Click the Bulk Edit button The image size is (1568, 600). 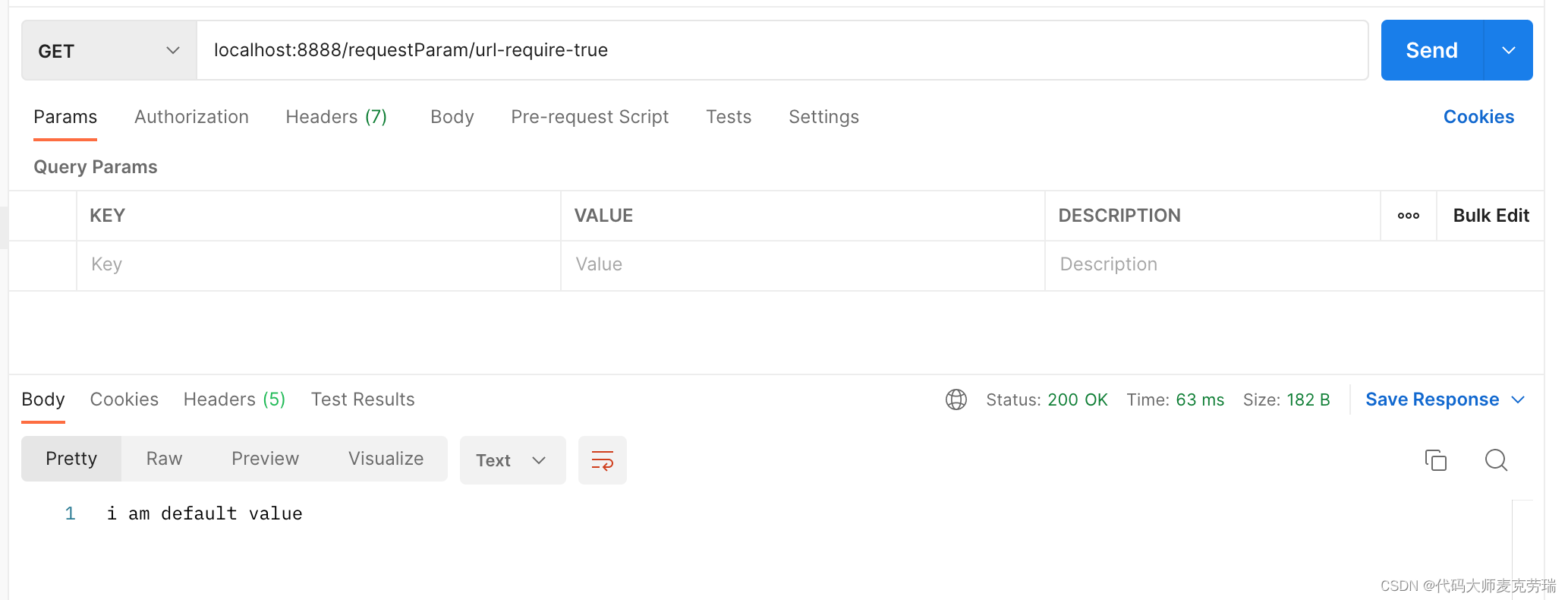pyautogui.click(x=1491, y=216)
